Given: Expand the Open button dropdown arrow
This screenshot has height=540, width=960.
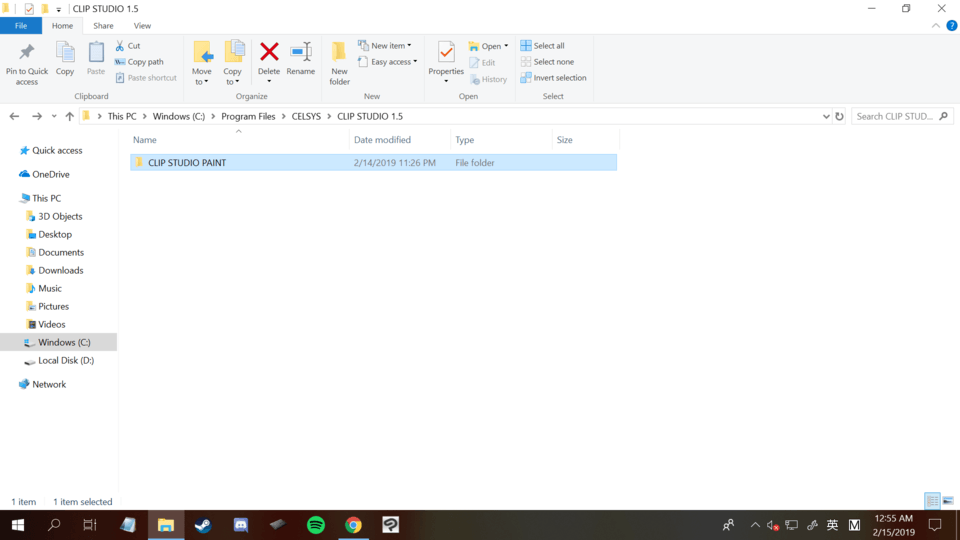Looking at the screenshot, I should [506, 46].
